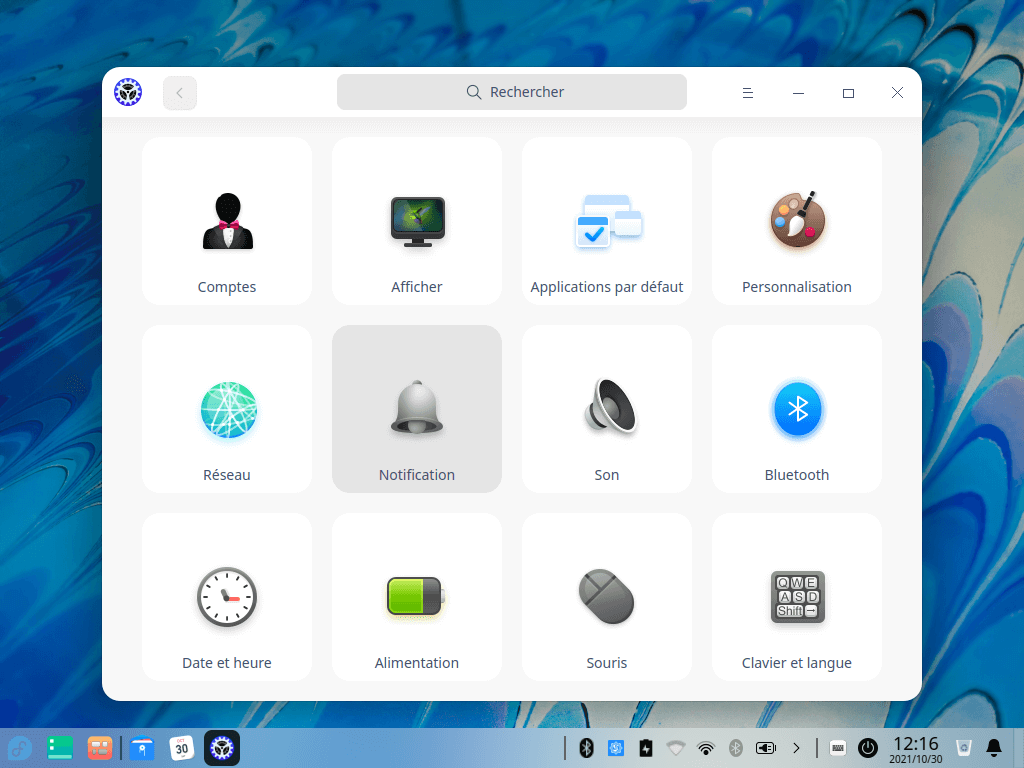This screenshot has height=768, width=1024.
Task: Open the Souris mouse settings
Action: pos(607,597)
